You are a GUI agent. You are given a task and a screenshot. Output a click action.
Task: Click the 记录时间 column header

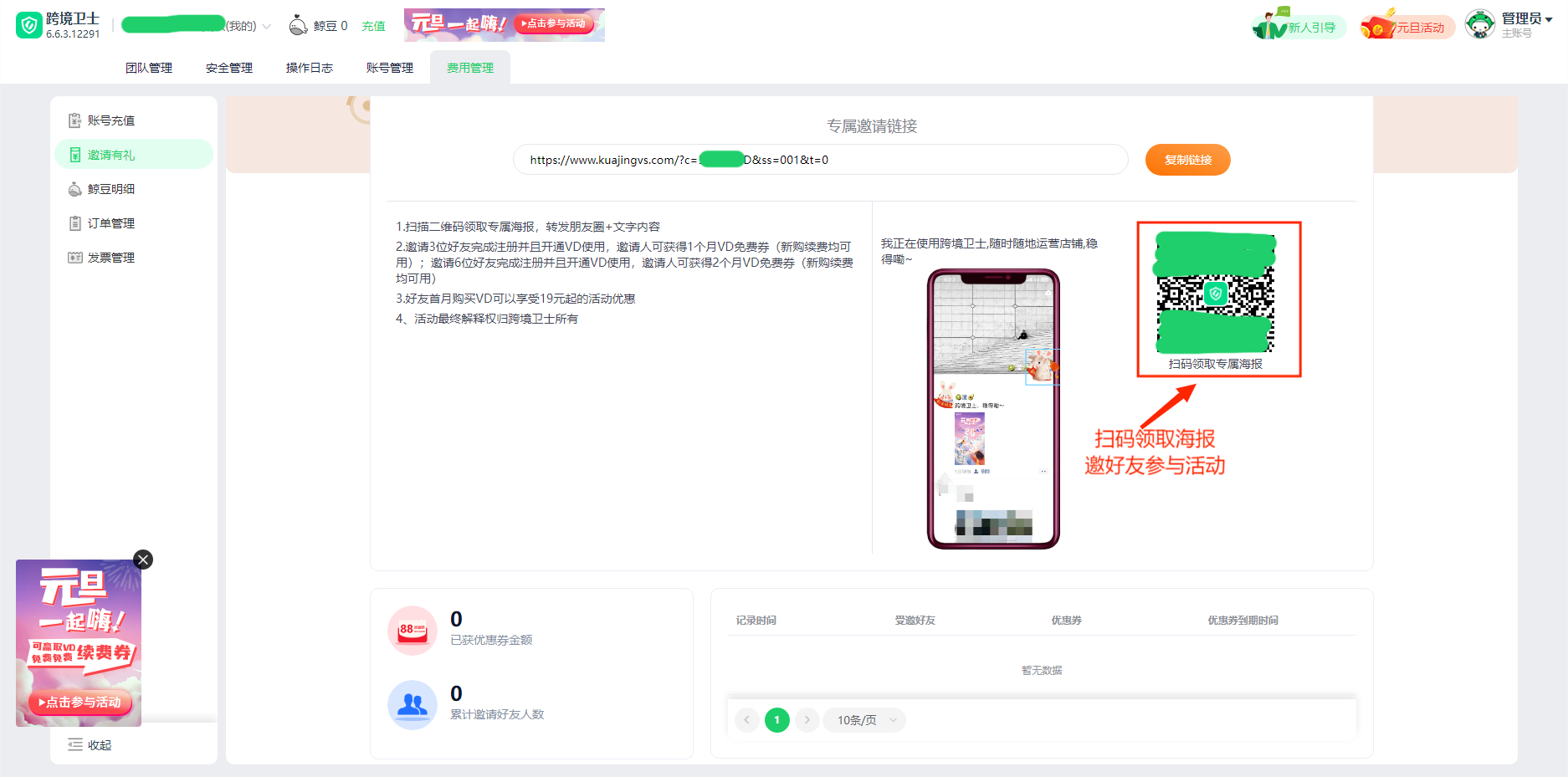[x=756, y=621]
